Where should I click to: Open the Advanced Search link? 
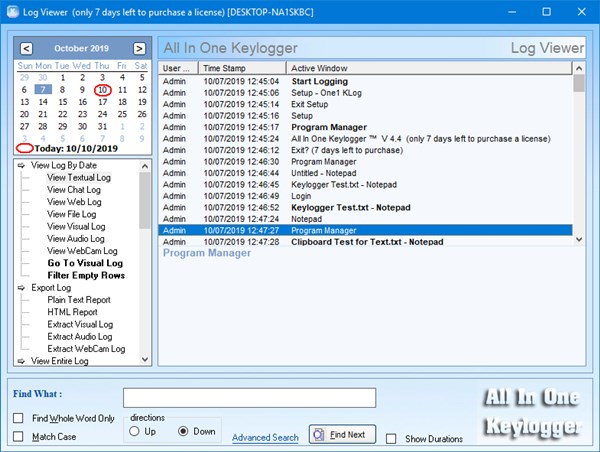[265, 437]
